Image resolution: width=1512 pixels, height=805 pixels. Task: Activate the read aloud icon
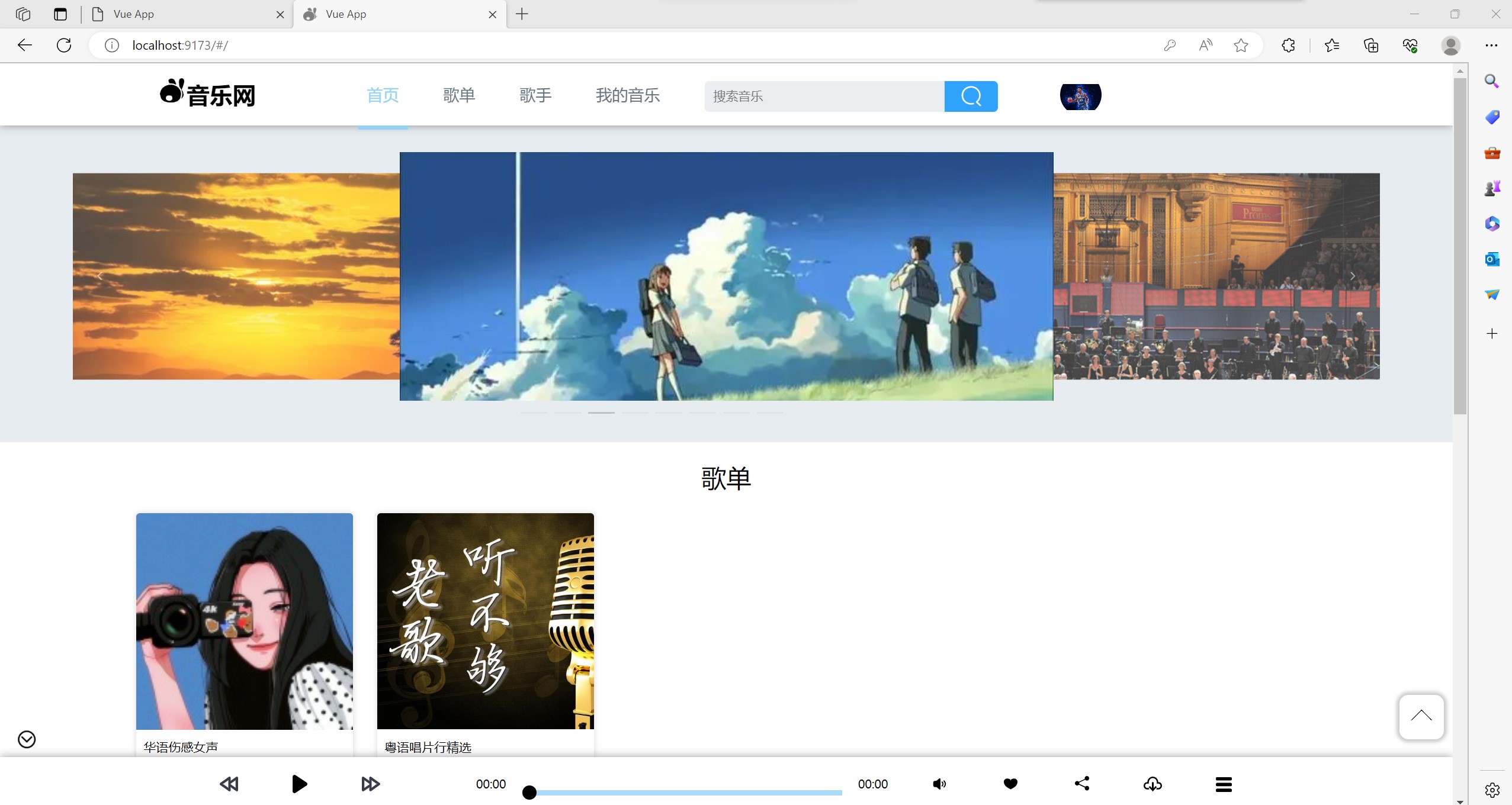(1205, 46)
